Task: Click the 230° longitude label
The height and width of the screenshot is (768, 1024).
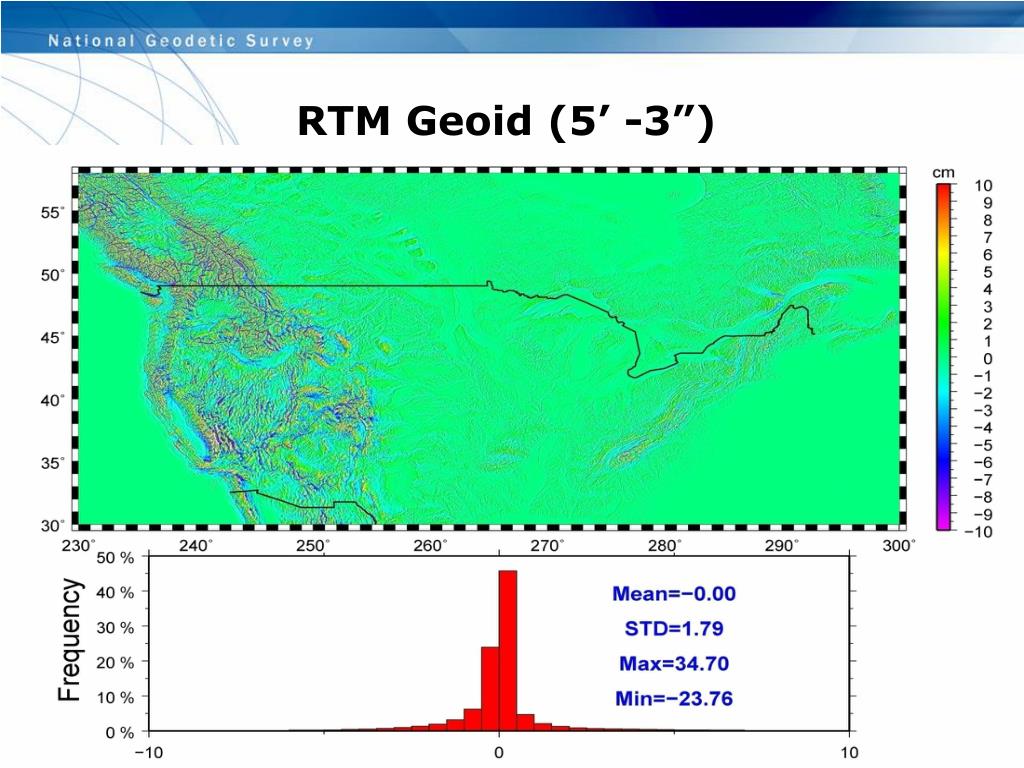Action: (x=79, y=545)
